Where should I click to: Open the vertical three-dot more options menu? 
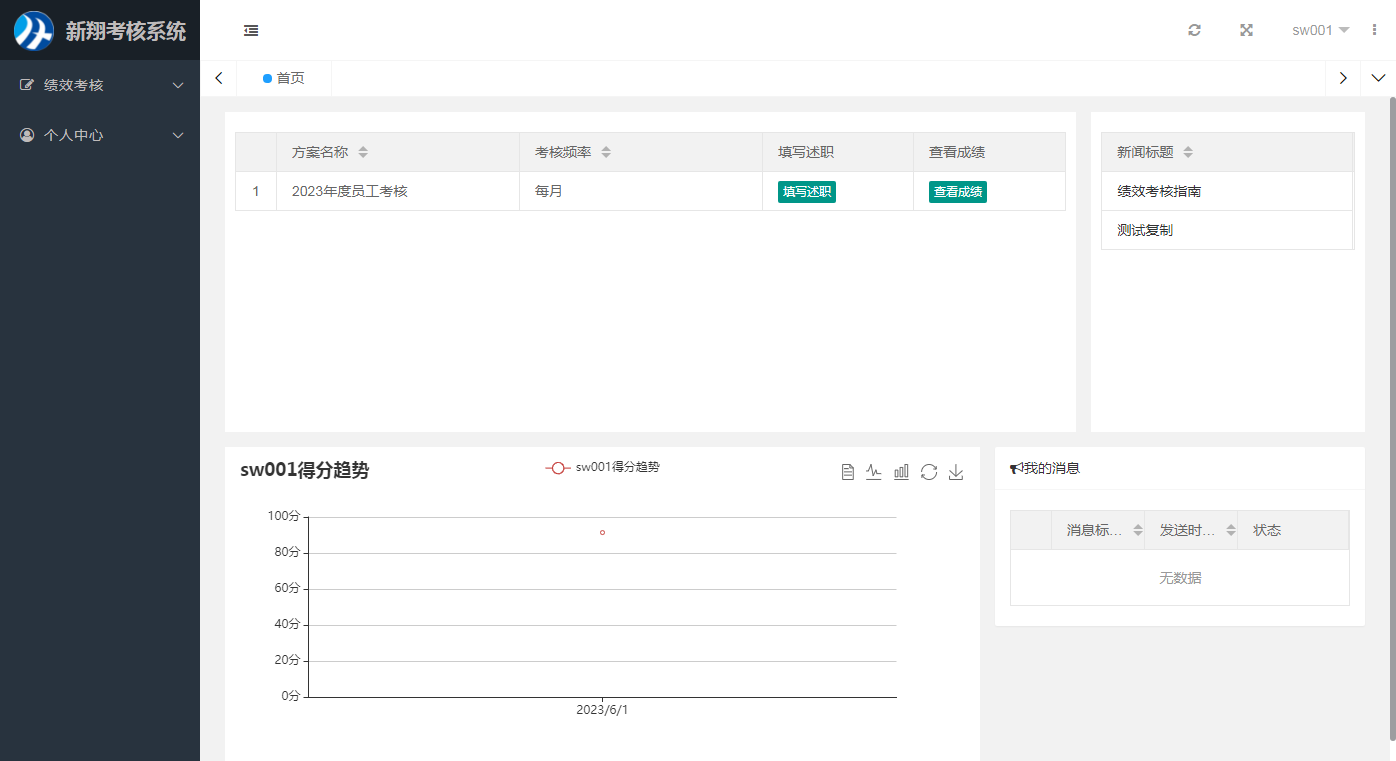(x=1374, y=30)
